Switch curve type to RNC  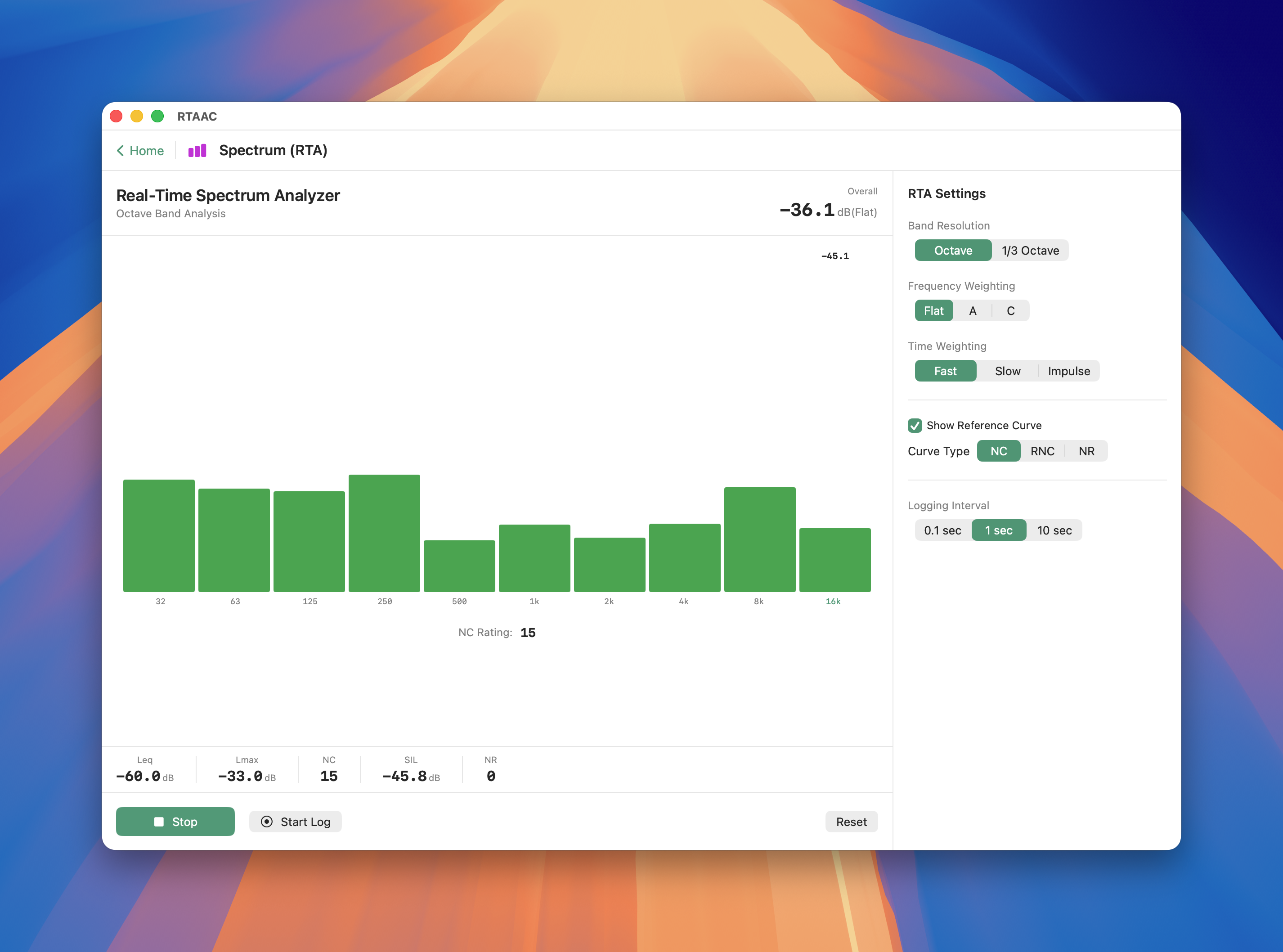pos(1042,451)
